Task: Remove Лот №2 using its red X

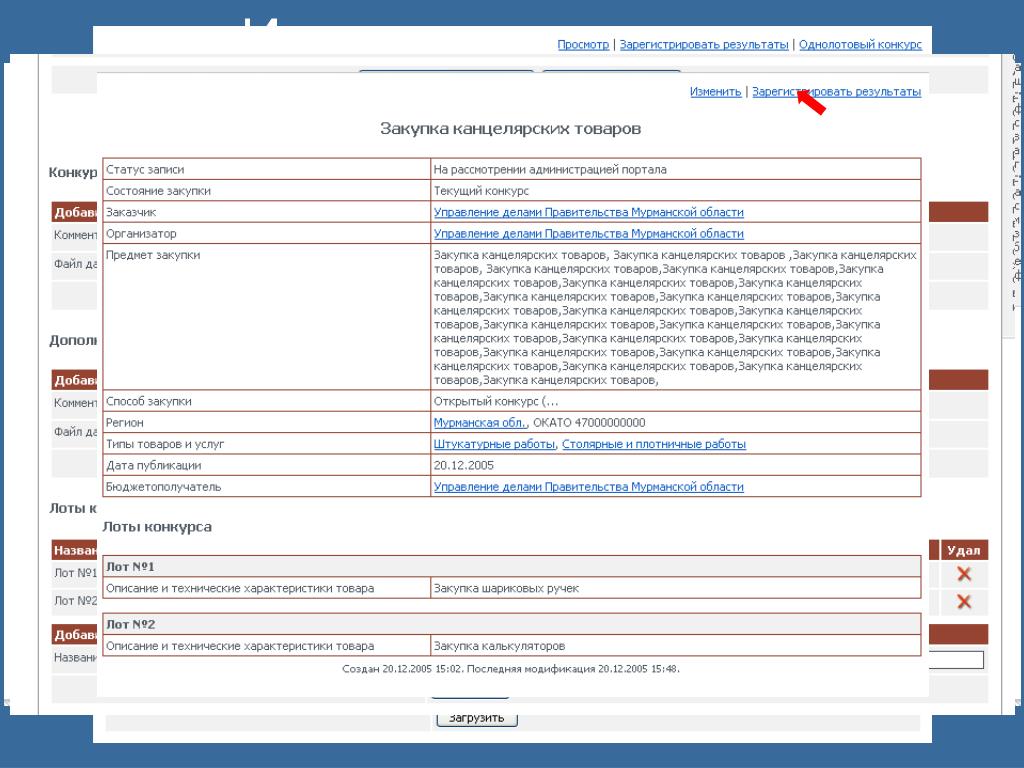Action: point(963,601)
